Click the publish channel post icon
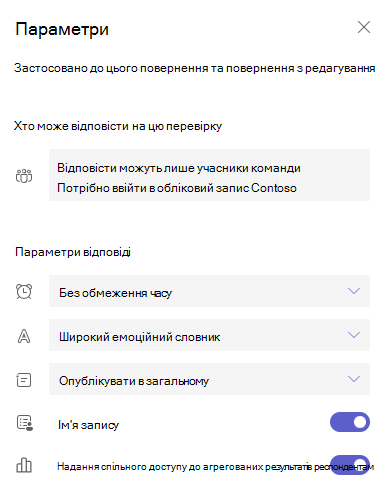 pyautogui.click(x=24, y=380)
